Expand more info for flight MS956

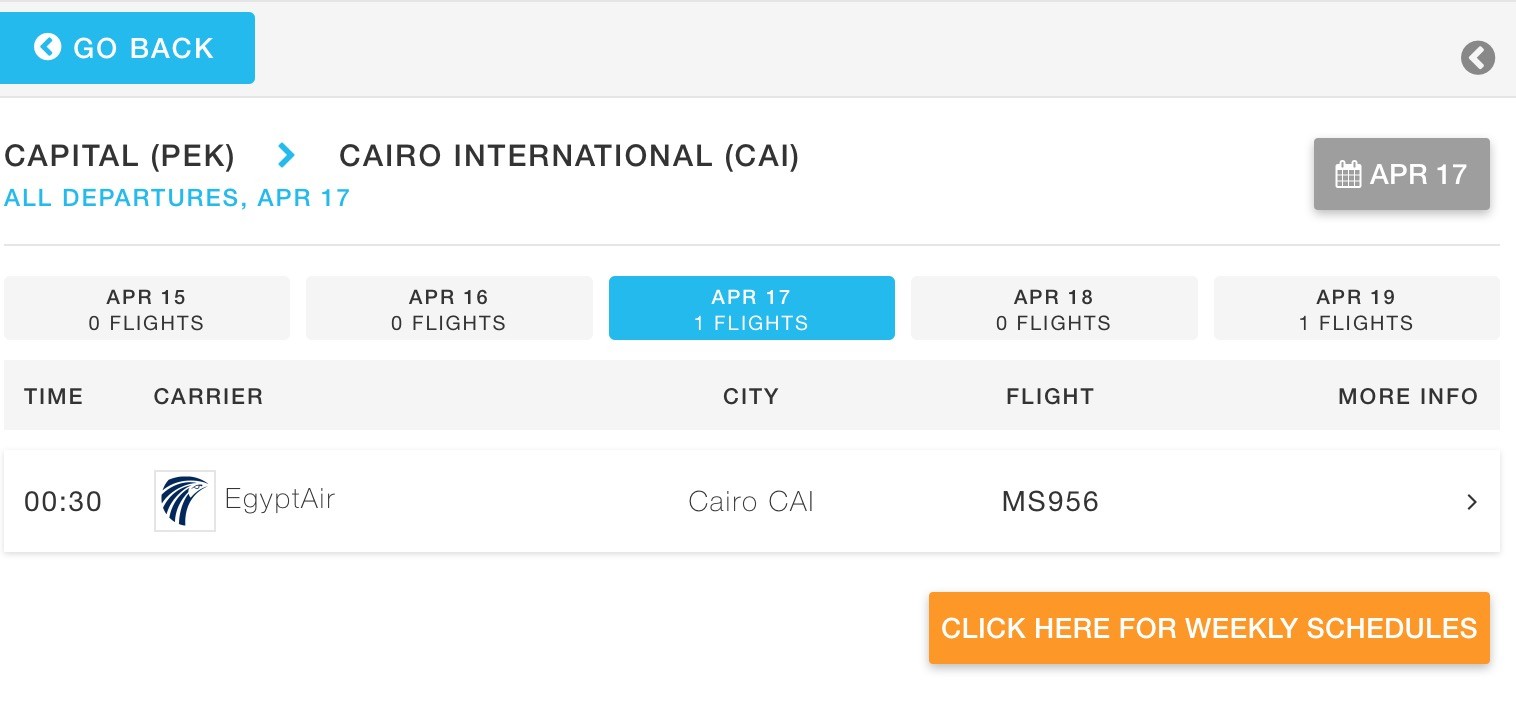1471,502
